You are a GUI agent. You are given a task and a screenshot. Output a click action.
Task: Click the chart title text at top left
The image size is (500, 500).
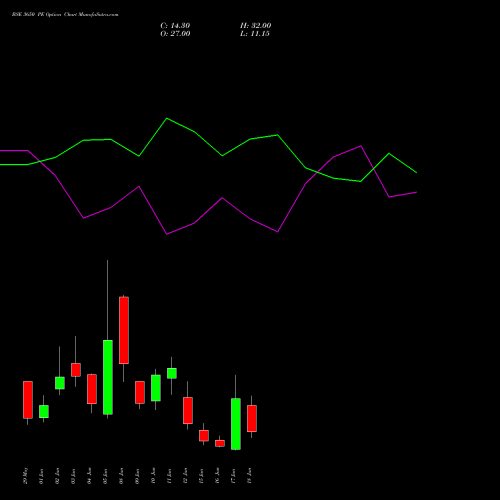click(65, 15)
